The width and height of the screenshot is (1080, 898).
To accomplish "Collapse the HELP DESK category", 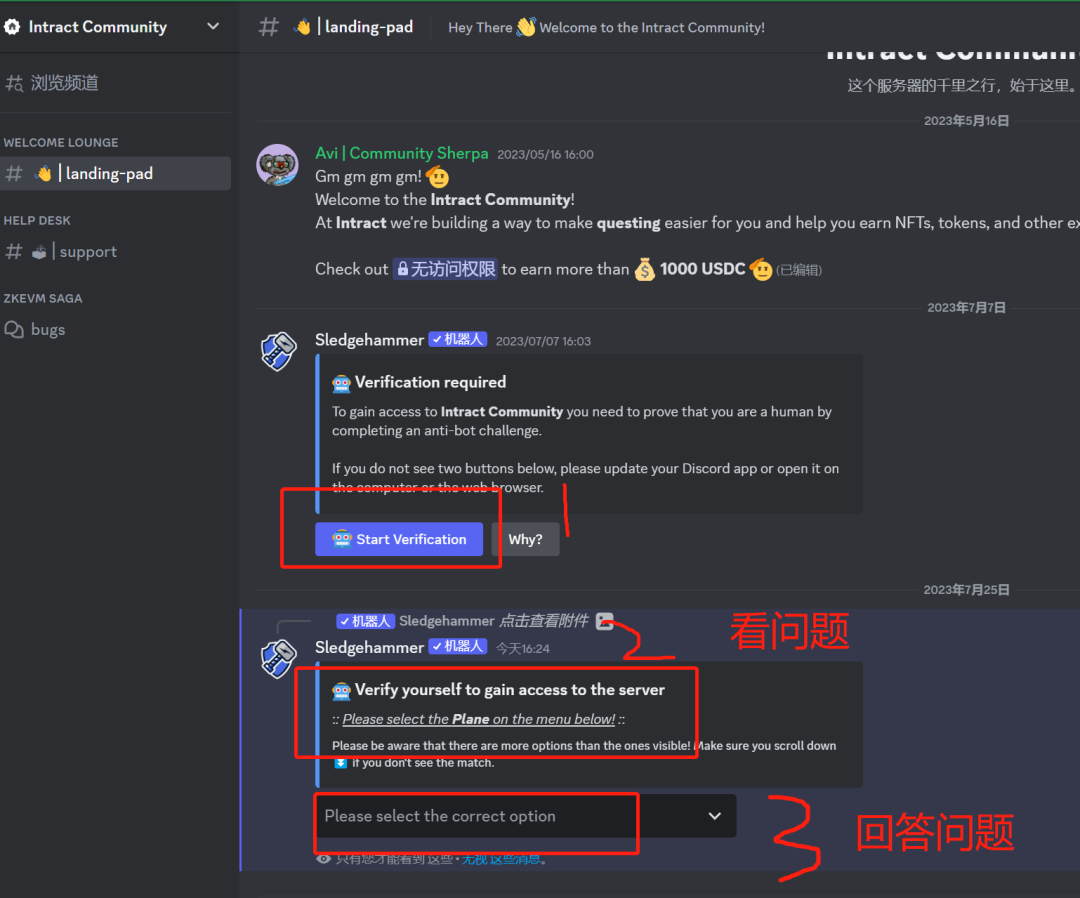I will click(x=37, y=220).
